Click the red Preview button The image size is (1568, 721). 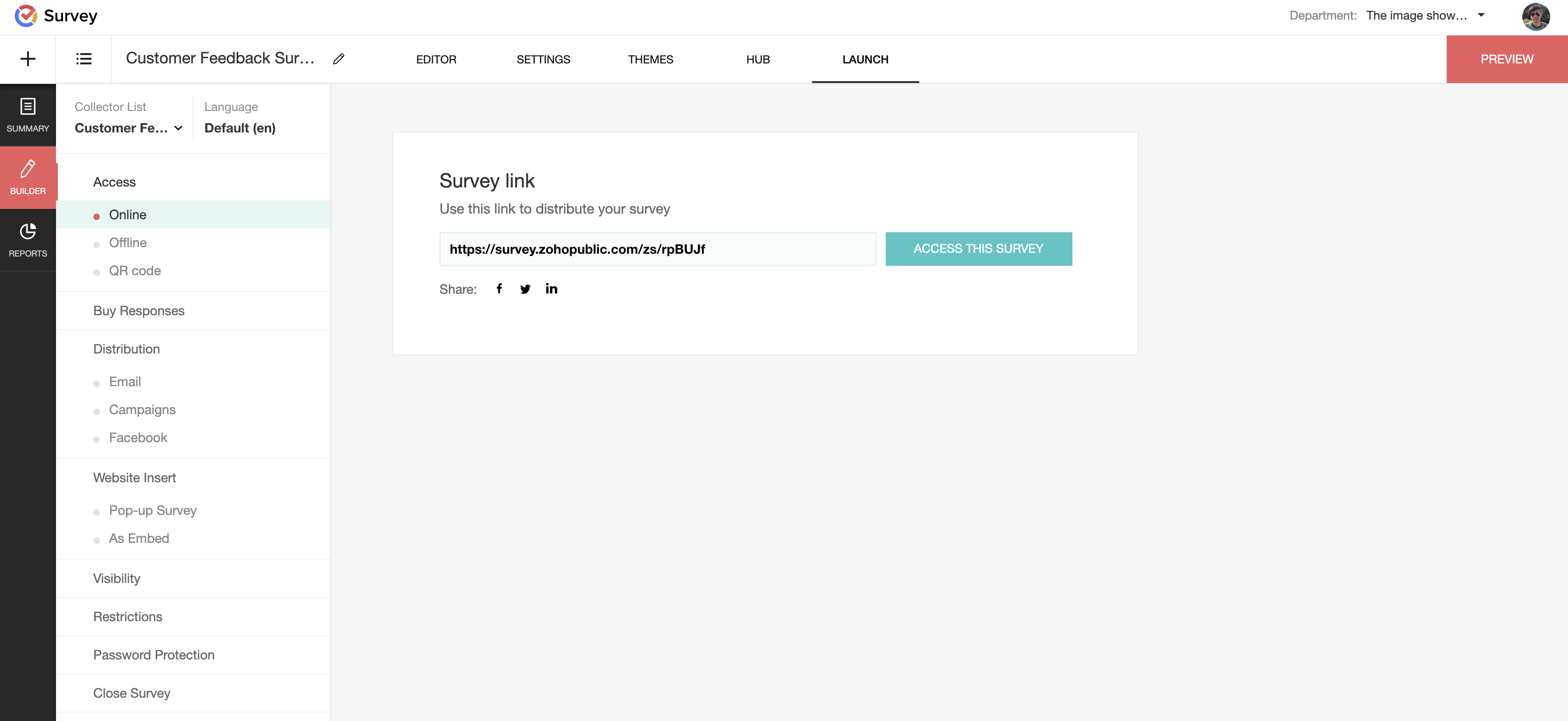(x=1506, y=59)
